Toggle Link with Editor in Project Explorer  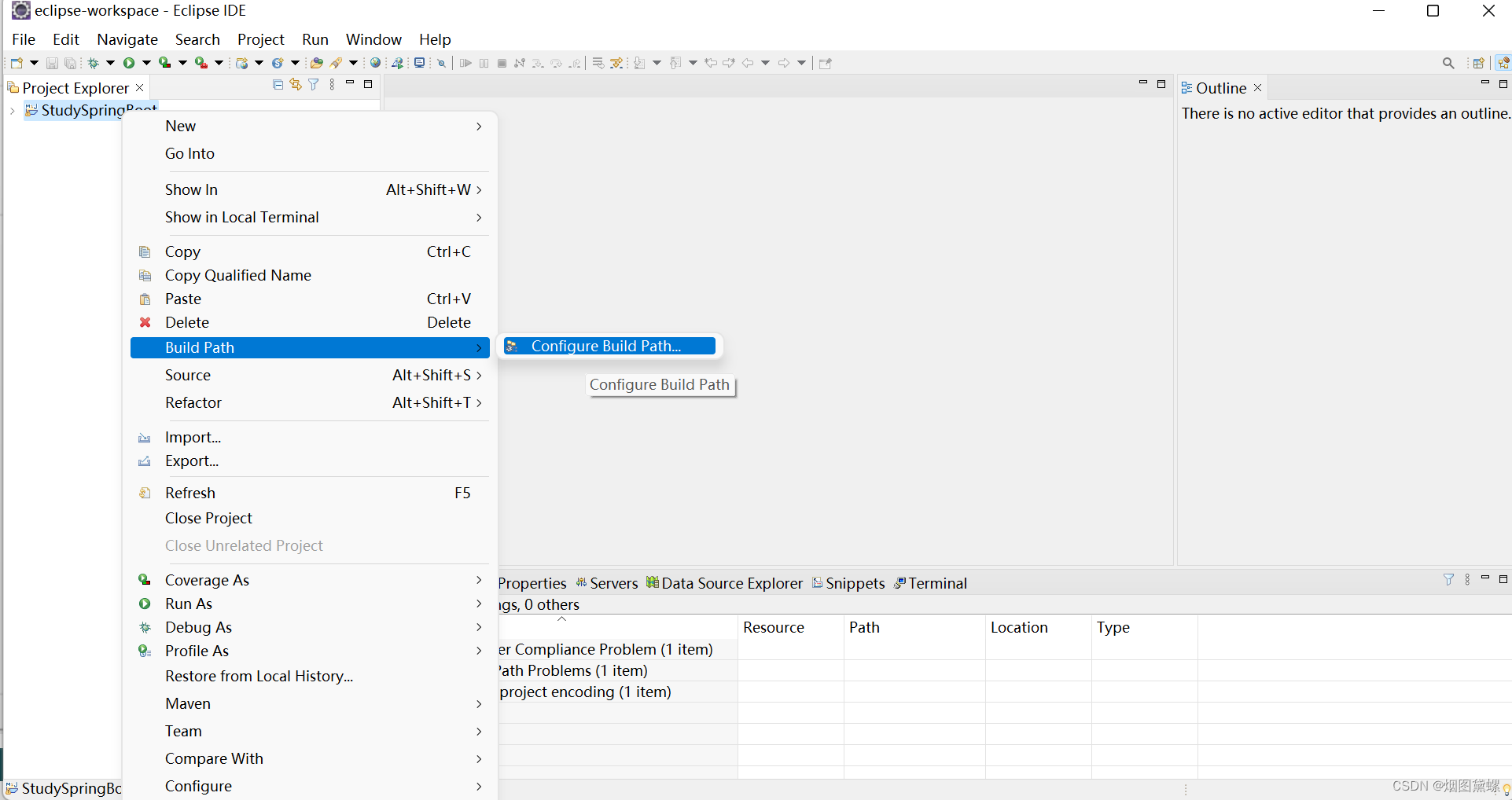[x=296, y=84]
